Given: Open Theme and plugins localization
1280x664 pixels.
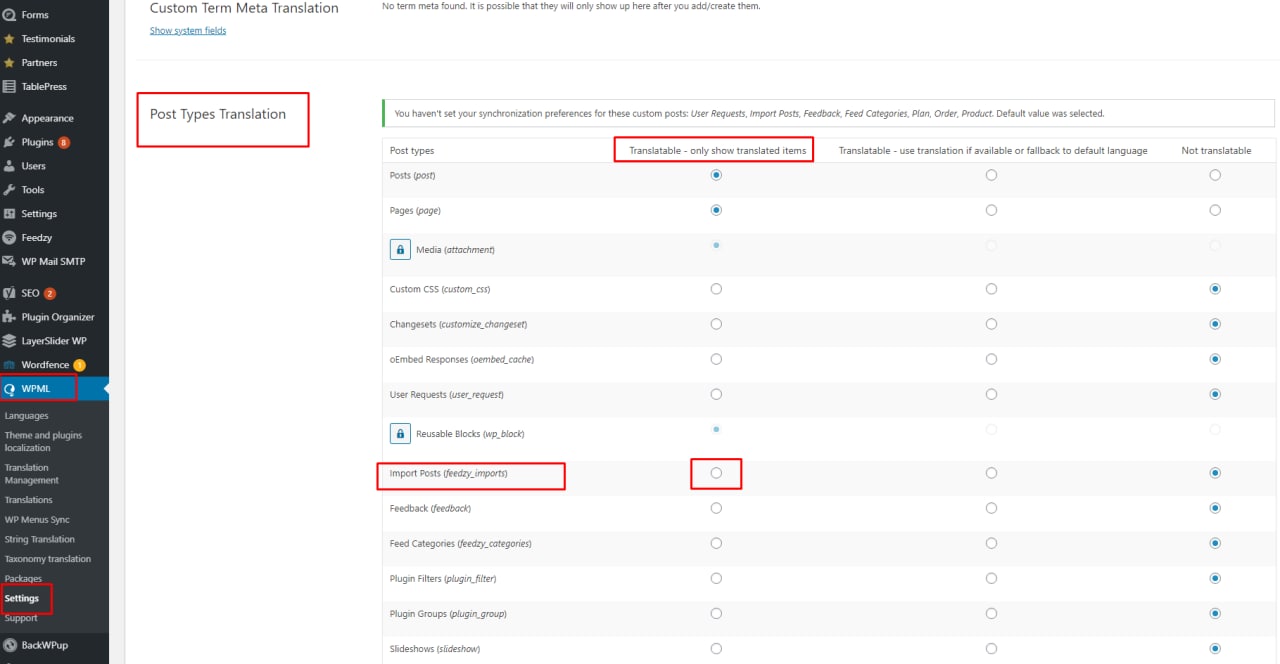Looking at the screenshot, I should coord(43,442).
